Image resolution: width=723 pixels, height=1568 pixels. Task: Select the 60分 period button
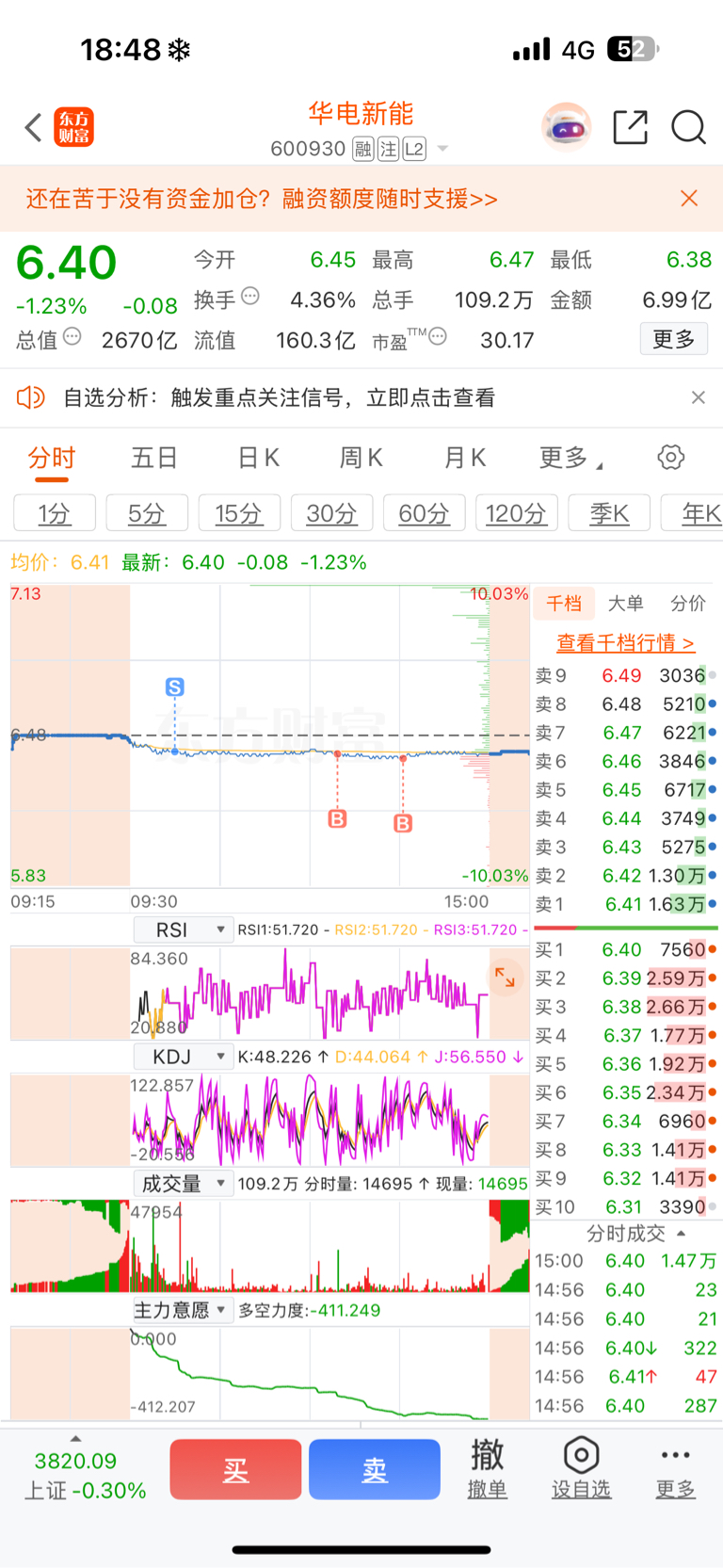[x=424, y=513]
